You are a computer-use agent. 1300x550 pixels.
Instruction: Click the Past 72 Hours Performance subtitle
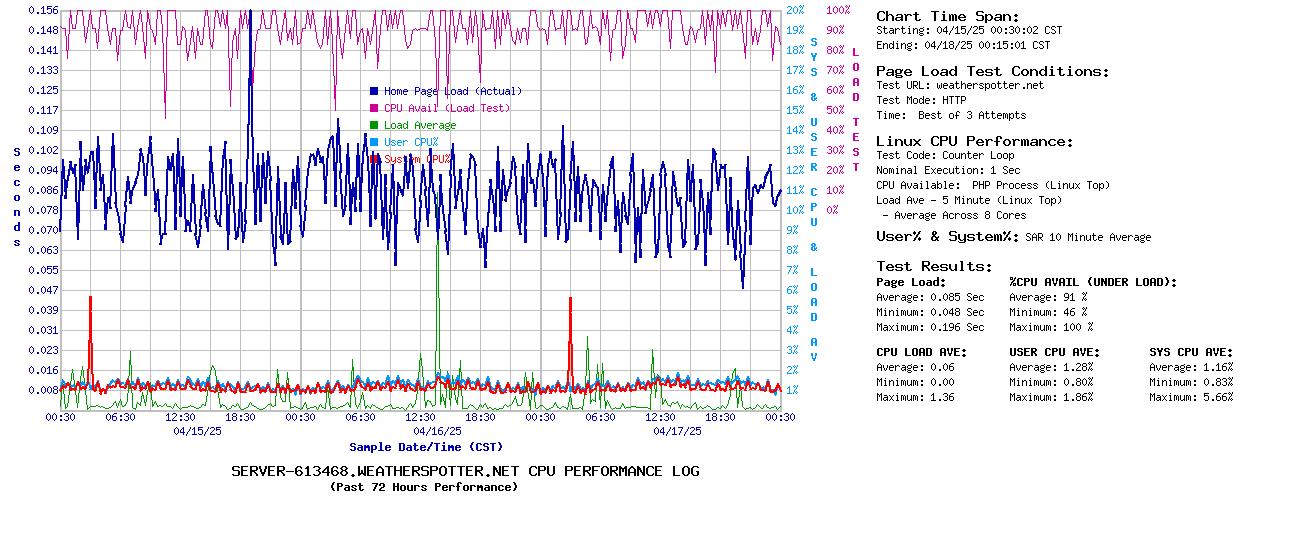coord(424,487)
